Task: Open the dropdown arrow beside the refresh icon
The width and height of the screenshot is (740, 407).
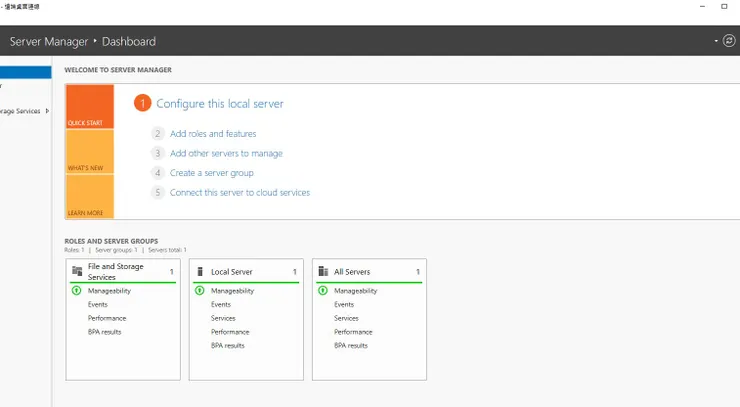Action: (x=716, y=41)
